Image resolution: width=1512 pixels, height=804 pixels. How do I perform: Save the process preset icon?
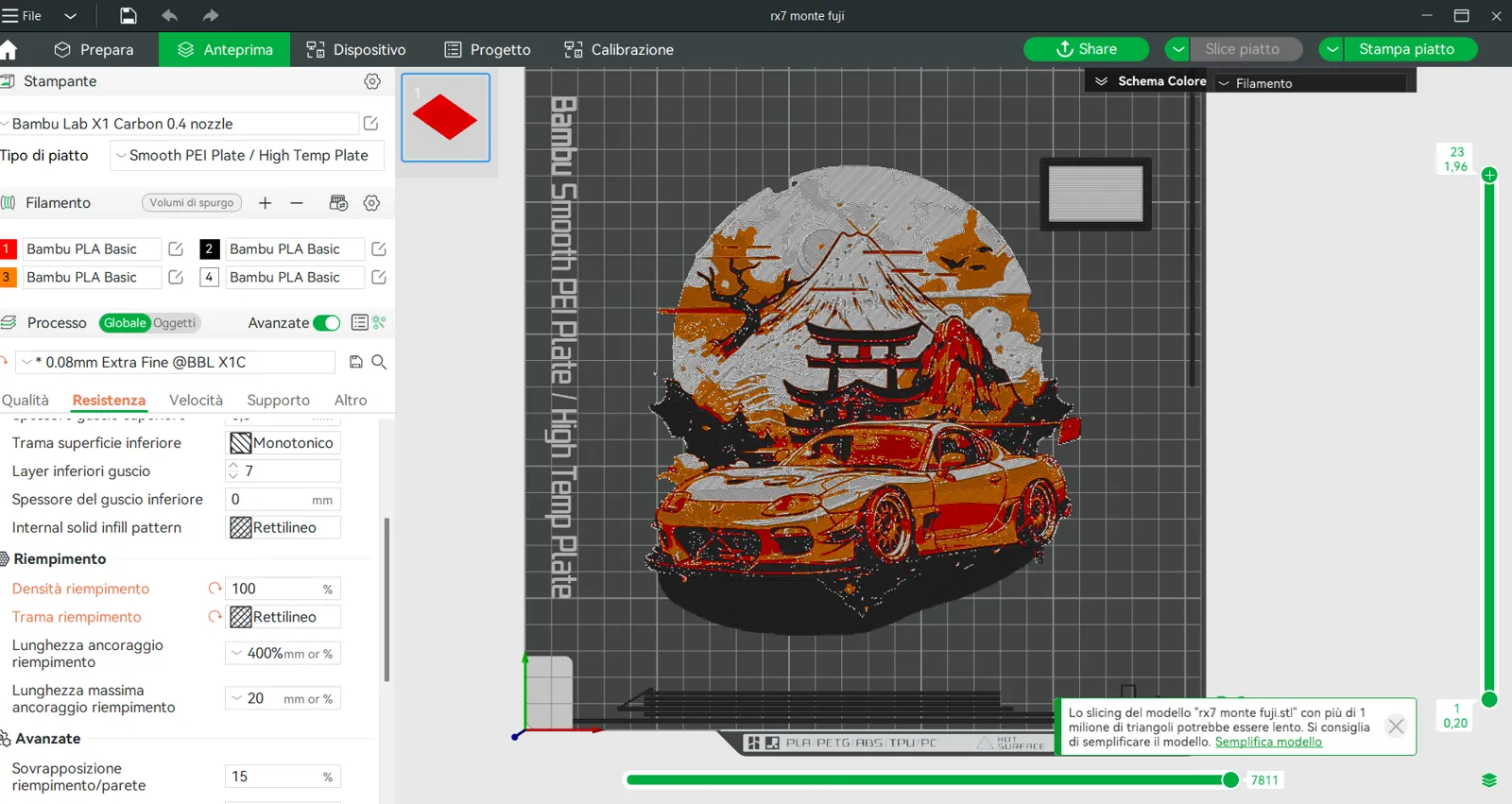[356, 362]
